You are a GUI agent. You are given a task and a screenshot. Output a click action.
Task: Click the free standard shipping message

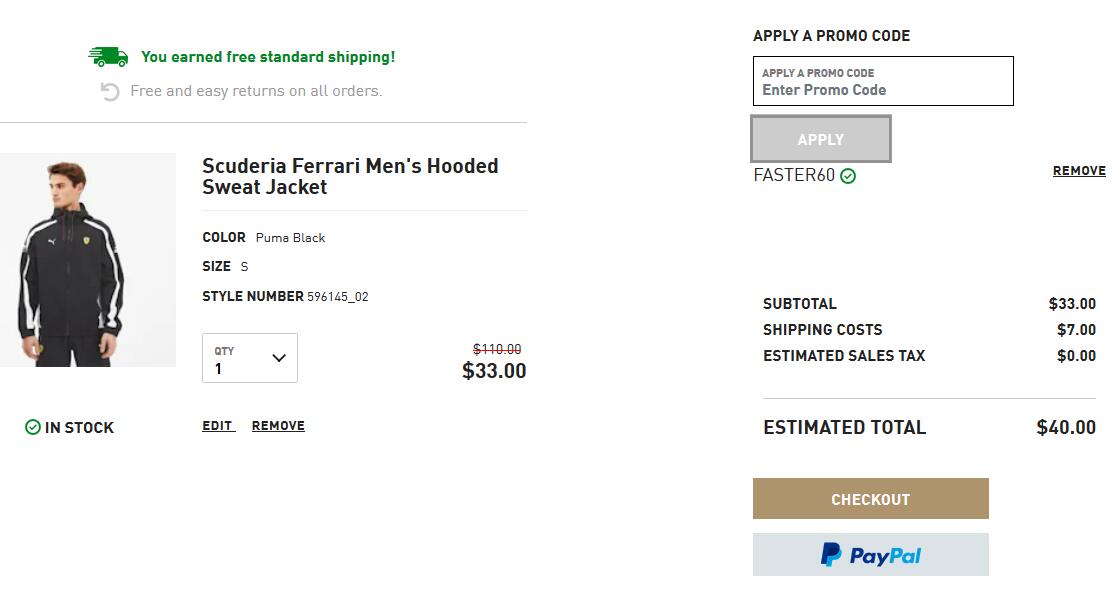click(268, 57)
